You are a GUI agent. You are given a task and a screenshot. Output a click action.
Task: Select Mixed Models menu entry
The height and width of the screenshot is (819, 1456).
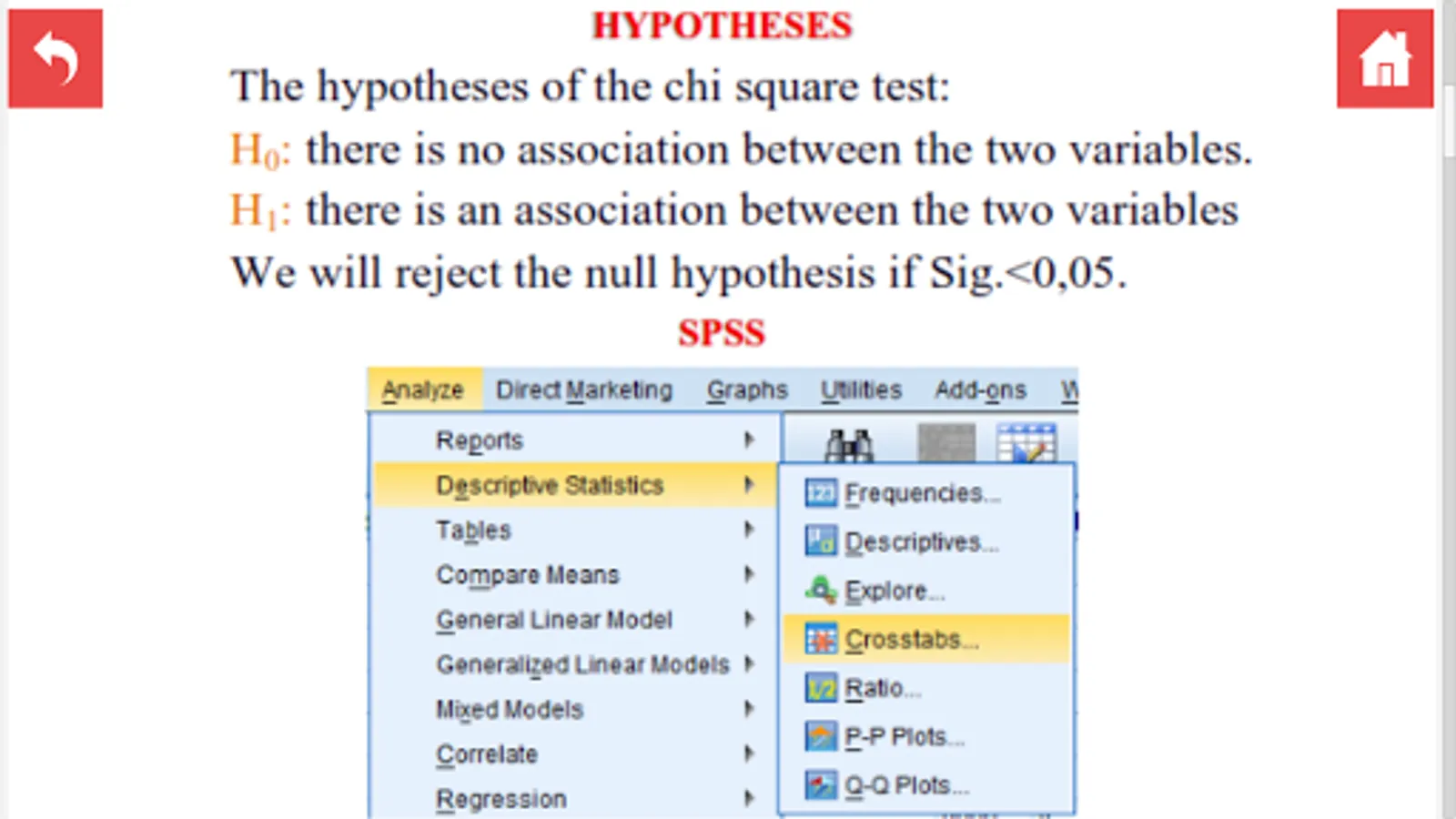point(575,709)
